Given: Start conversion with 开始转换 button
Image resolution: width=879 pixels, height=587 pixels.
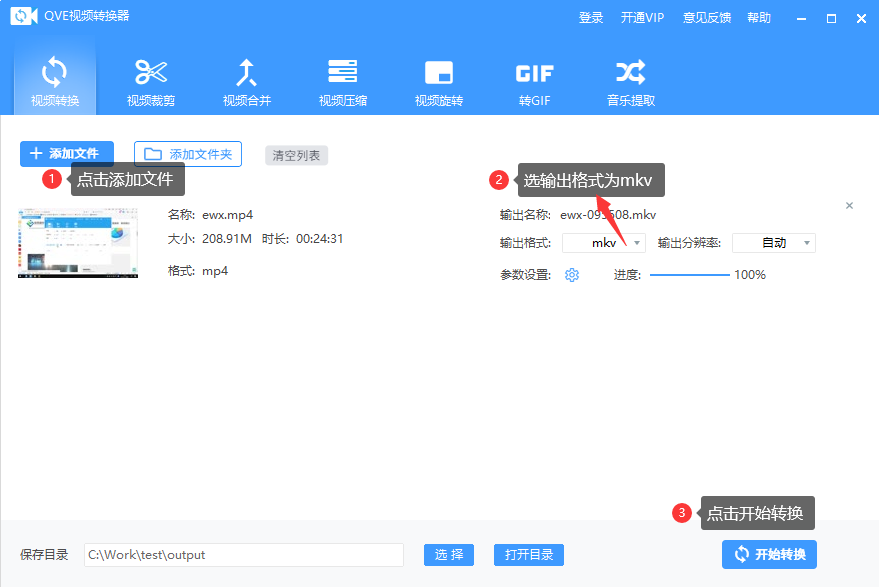Looking at the screenshot, I should 769,554.
